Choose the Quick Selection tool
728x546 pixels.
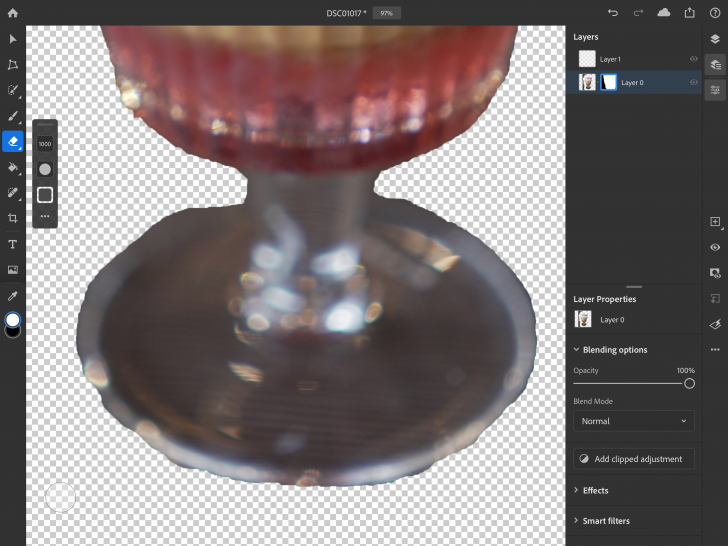(13, 90)
